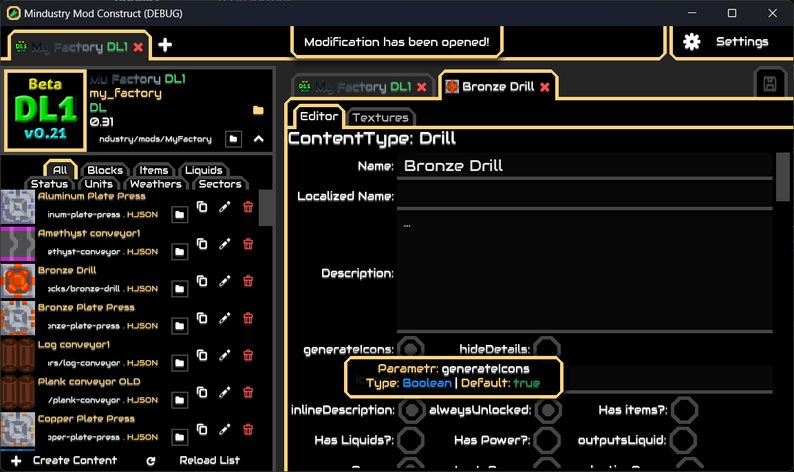
Task: Toggle the outputsLiquid option
Action: click(684, 440)
